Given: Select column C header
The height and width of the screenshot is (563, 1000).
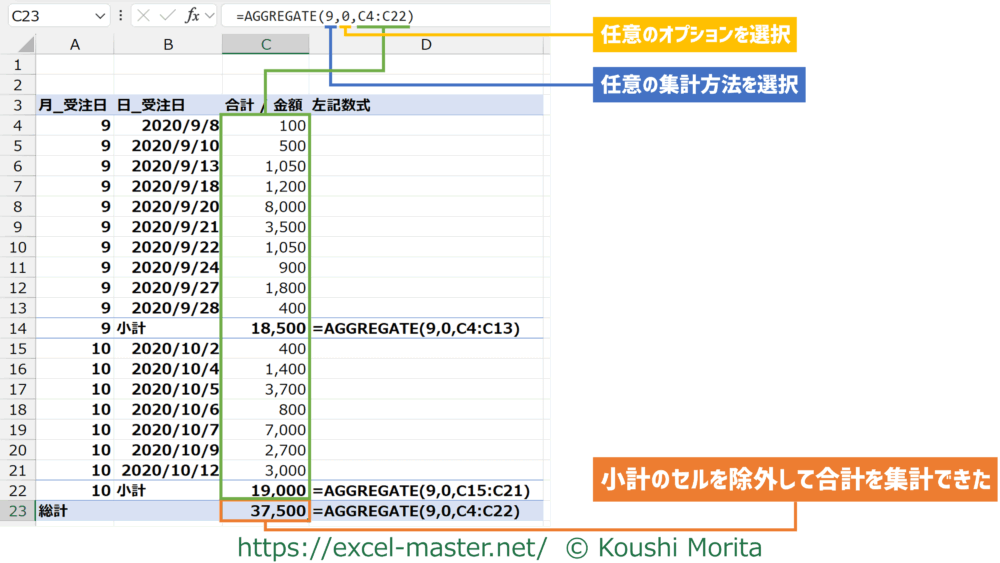Looking at the screenshot, I should click(x=265, y=45).
